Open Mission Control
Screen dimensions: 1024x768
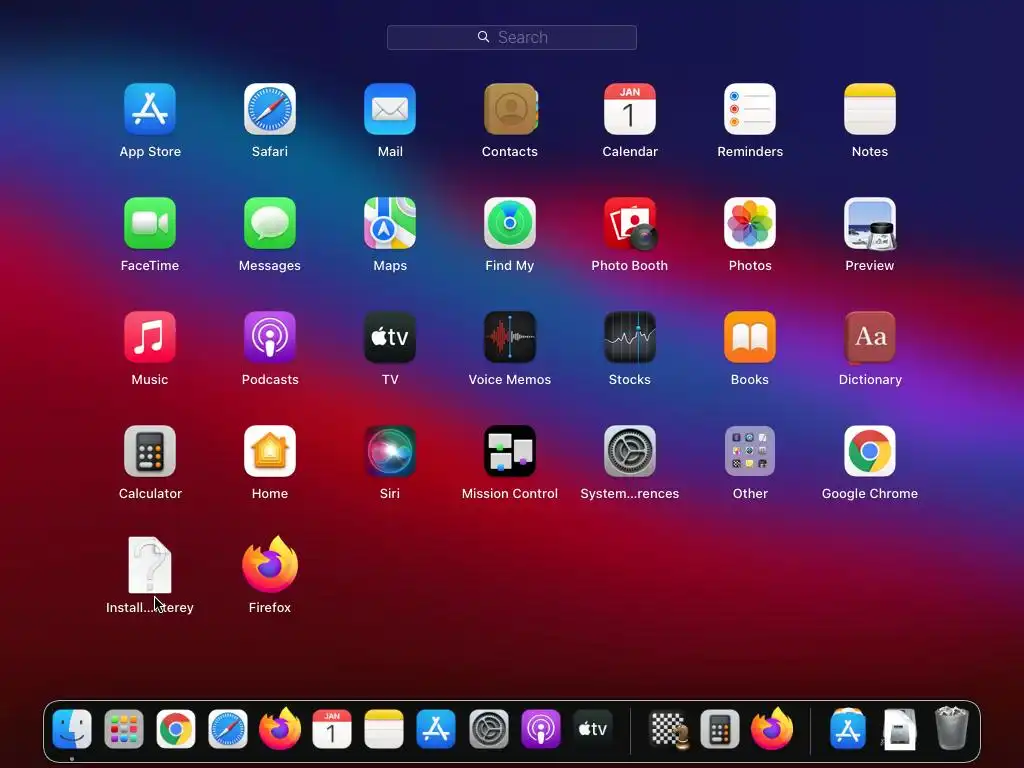[510, 451]
